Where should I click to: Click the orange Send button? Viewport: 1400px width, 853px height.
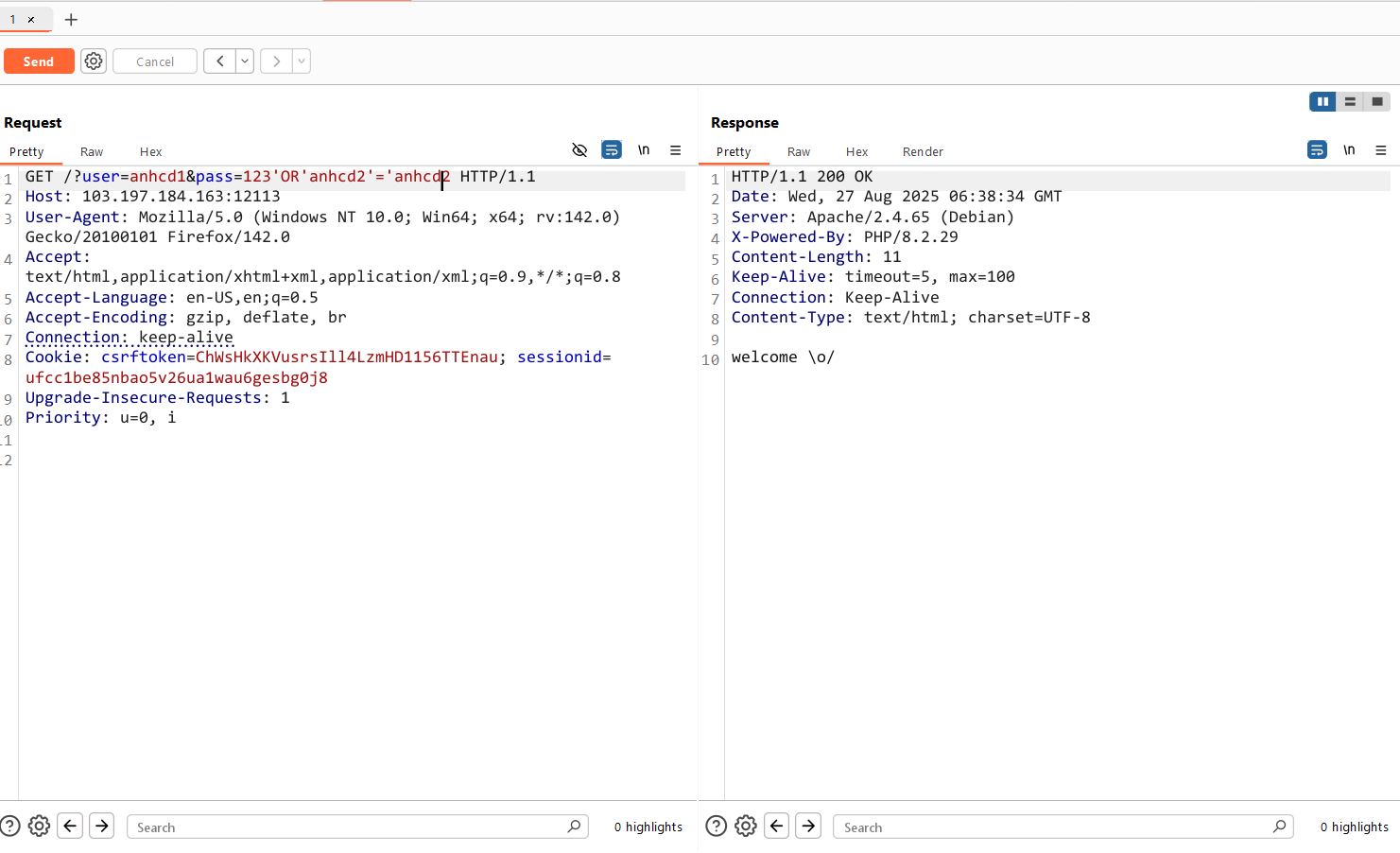pos(39,61)
